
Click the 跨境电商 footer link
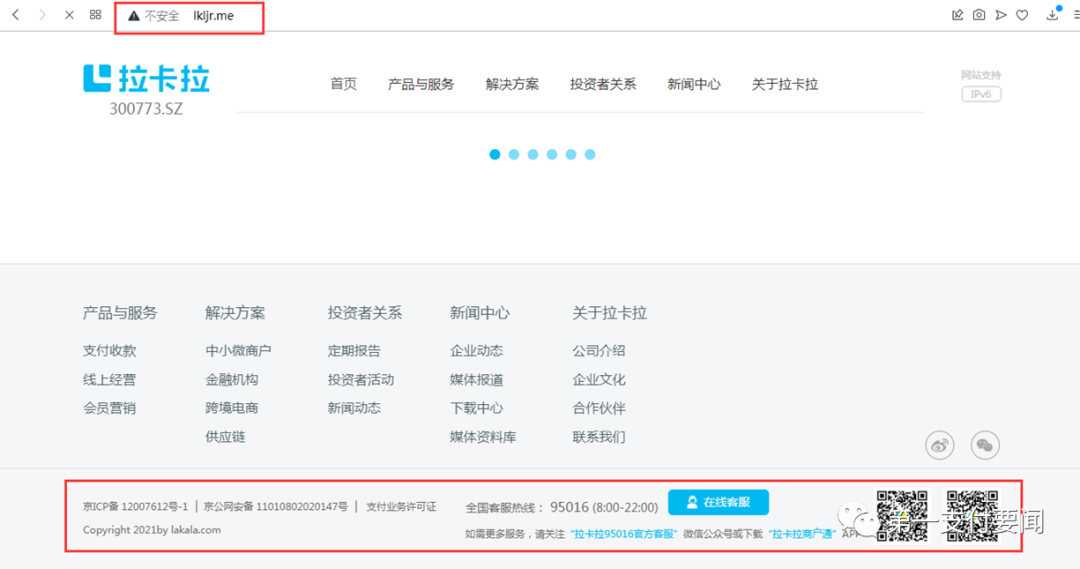click(x=231, y=408)
